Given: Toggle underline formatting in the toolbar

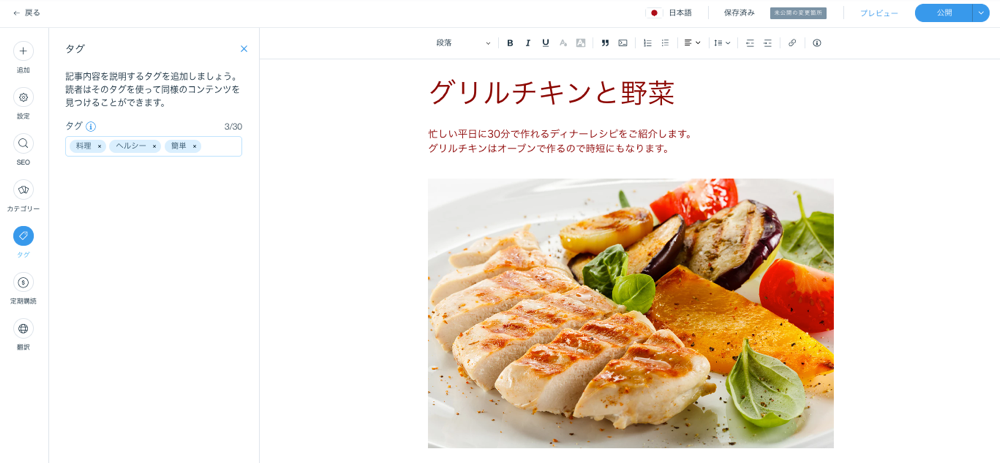Looking at the screenshot, I should point(545,43).
